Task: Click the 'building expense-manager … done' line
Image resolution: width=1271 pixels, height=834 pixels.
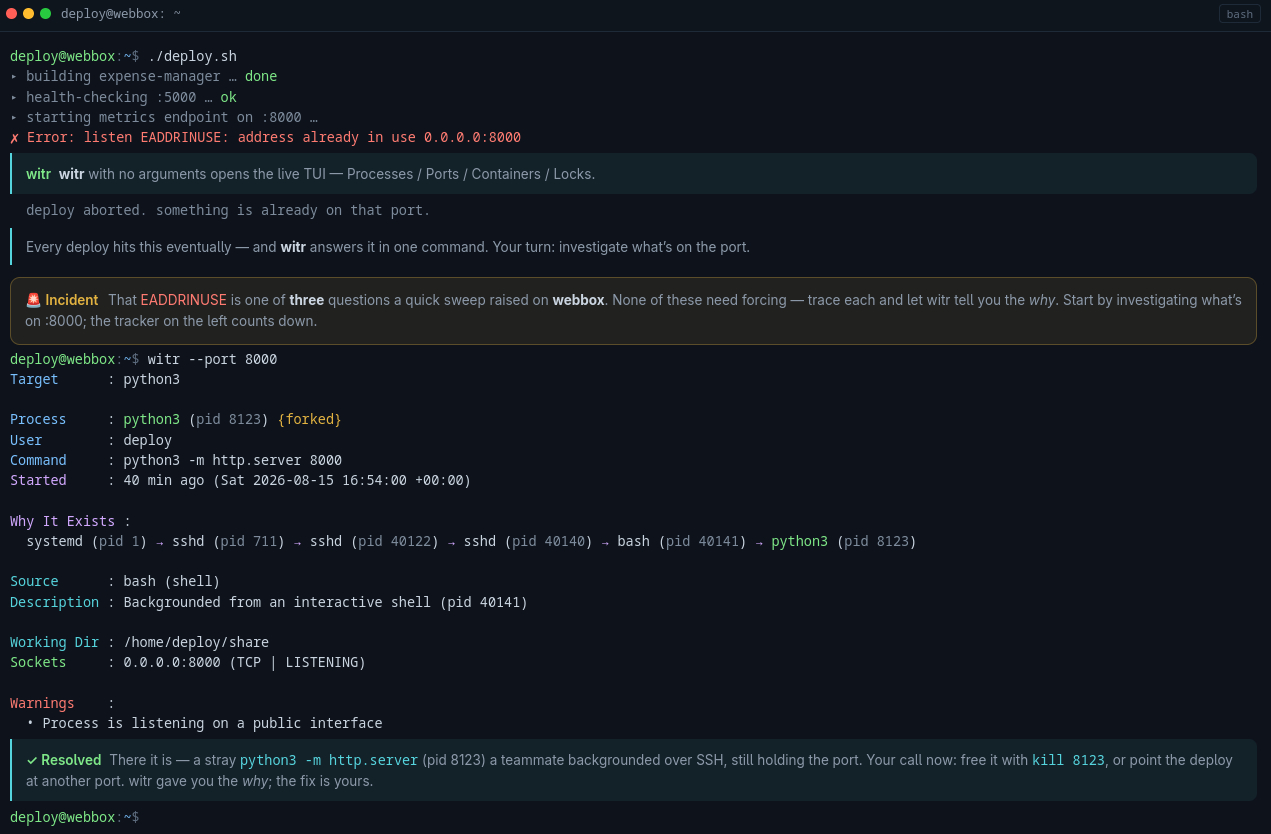Action: 143,76
